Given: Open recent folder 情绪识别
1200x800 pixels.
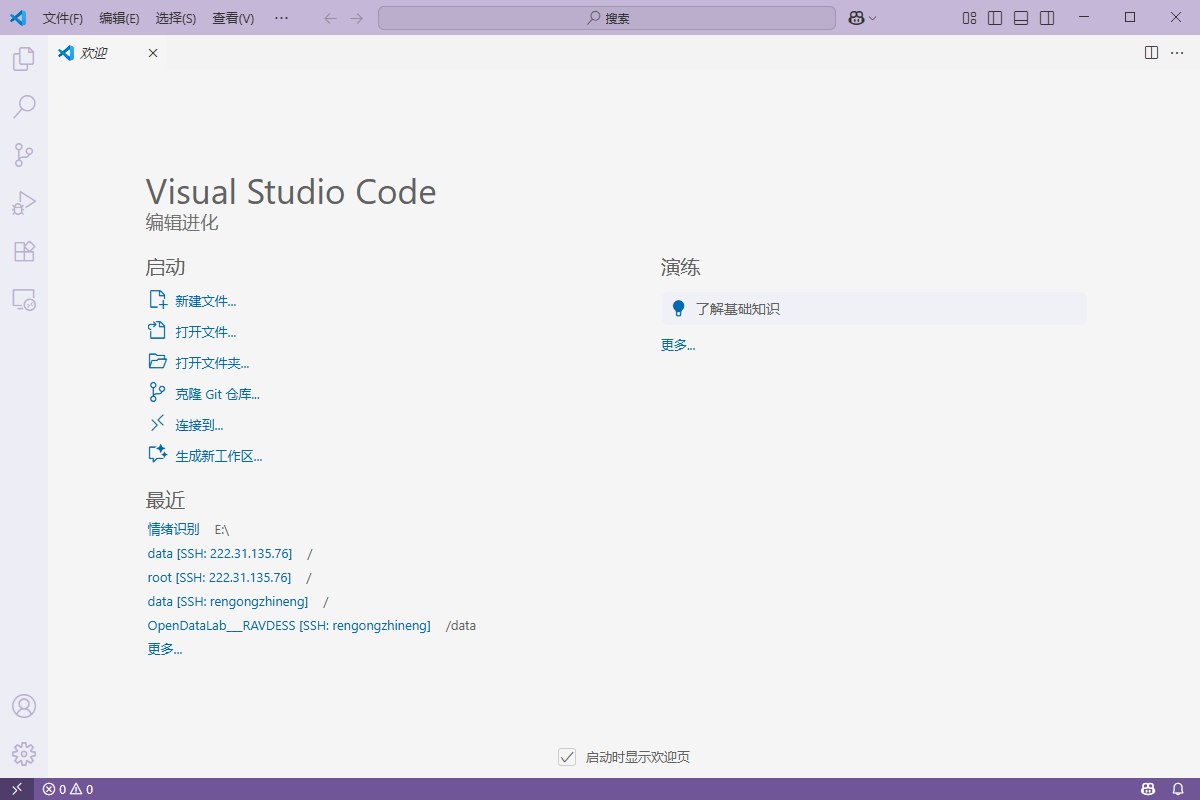Looking at the screenshot, I should click(x=173, y=529).
